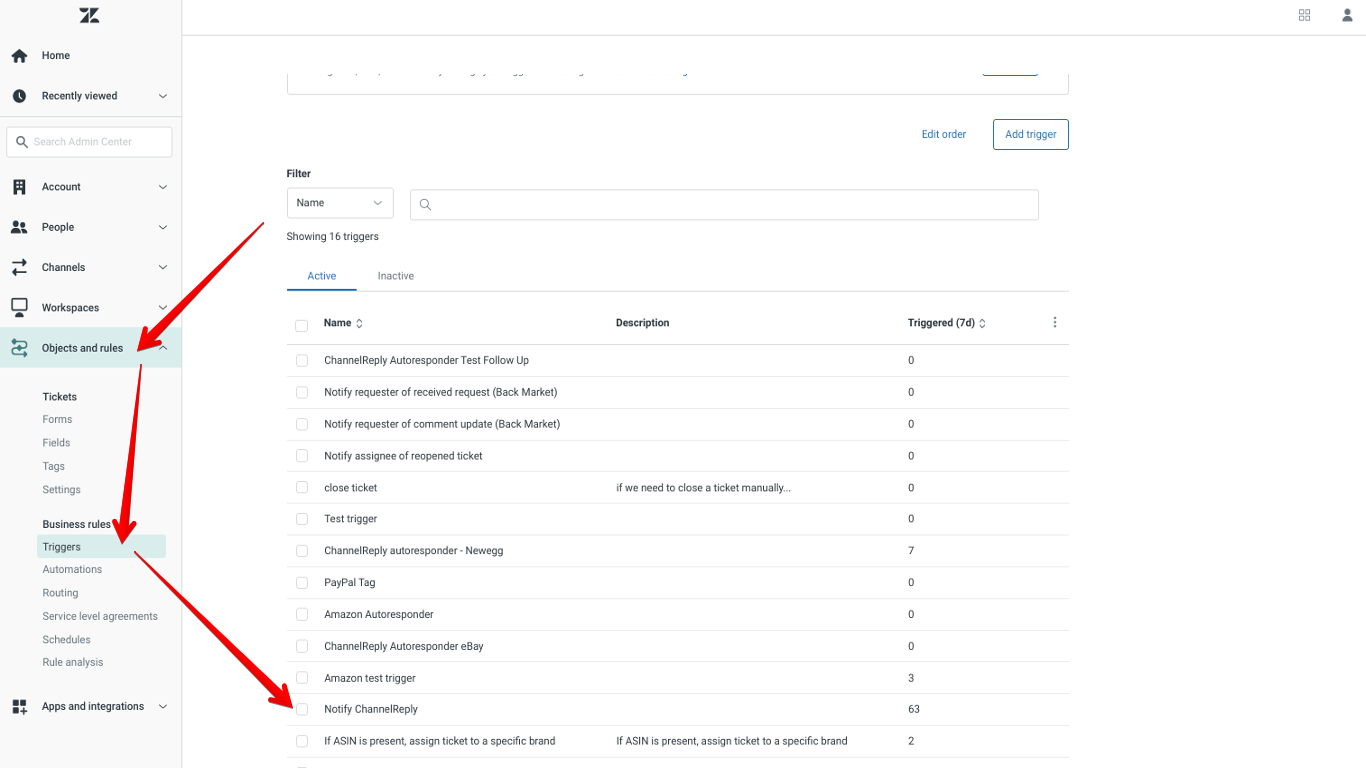Open the table options three-dot menu
Image resolution: width=1366 pixels, height=768 pixels.
coord(1054,322)
